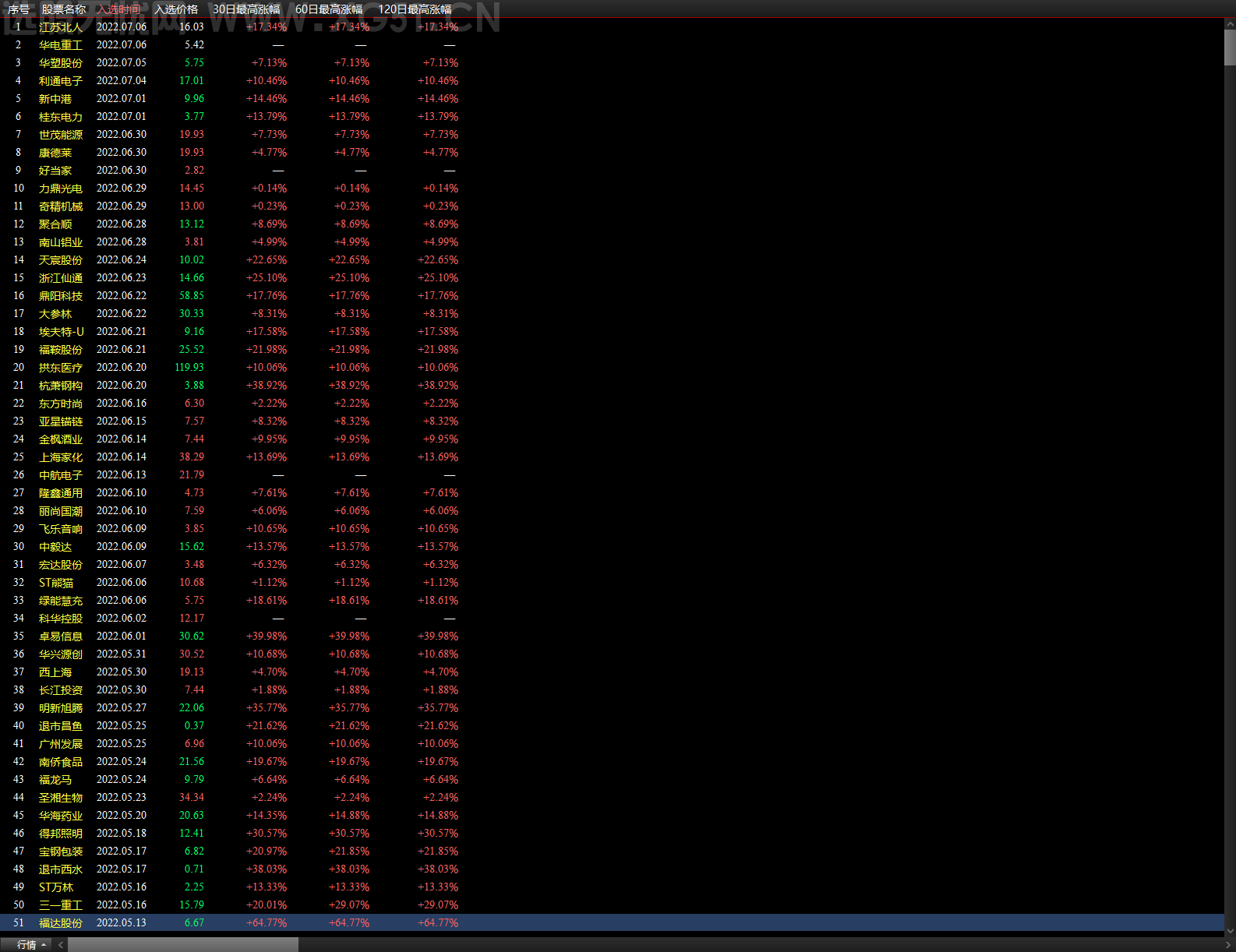Select stock 埃夫特-U
Viewport: 1236px width, 952px height.
click(x=62, y=332)
